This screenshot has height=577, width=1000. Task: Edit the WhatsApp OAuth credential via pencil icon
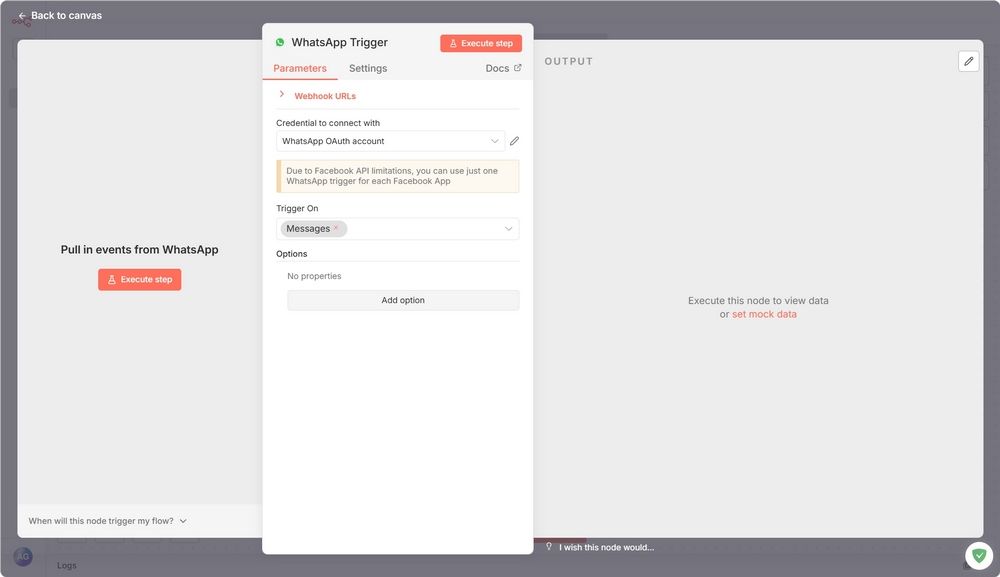tap(514, 140)
